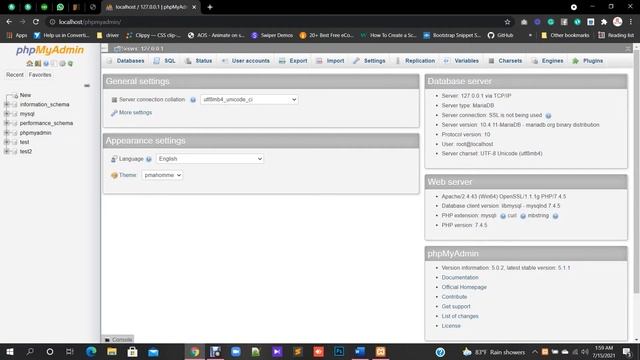640x360 pixels.
Task: Open the Engines tab
Action: [548, 61]
